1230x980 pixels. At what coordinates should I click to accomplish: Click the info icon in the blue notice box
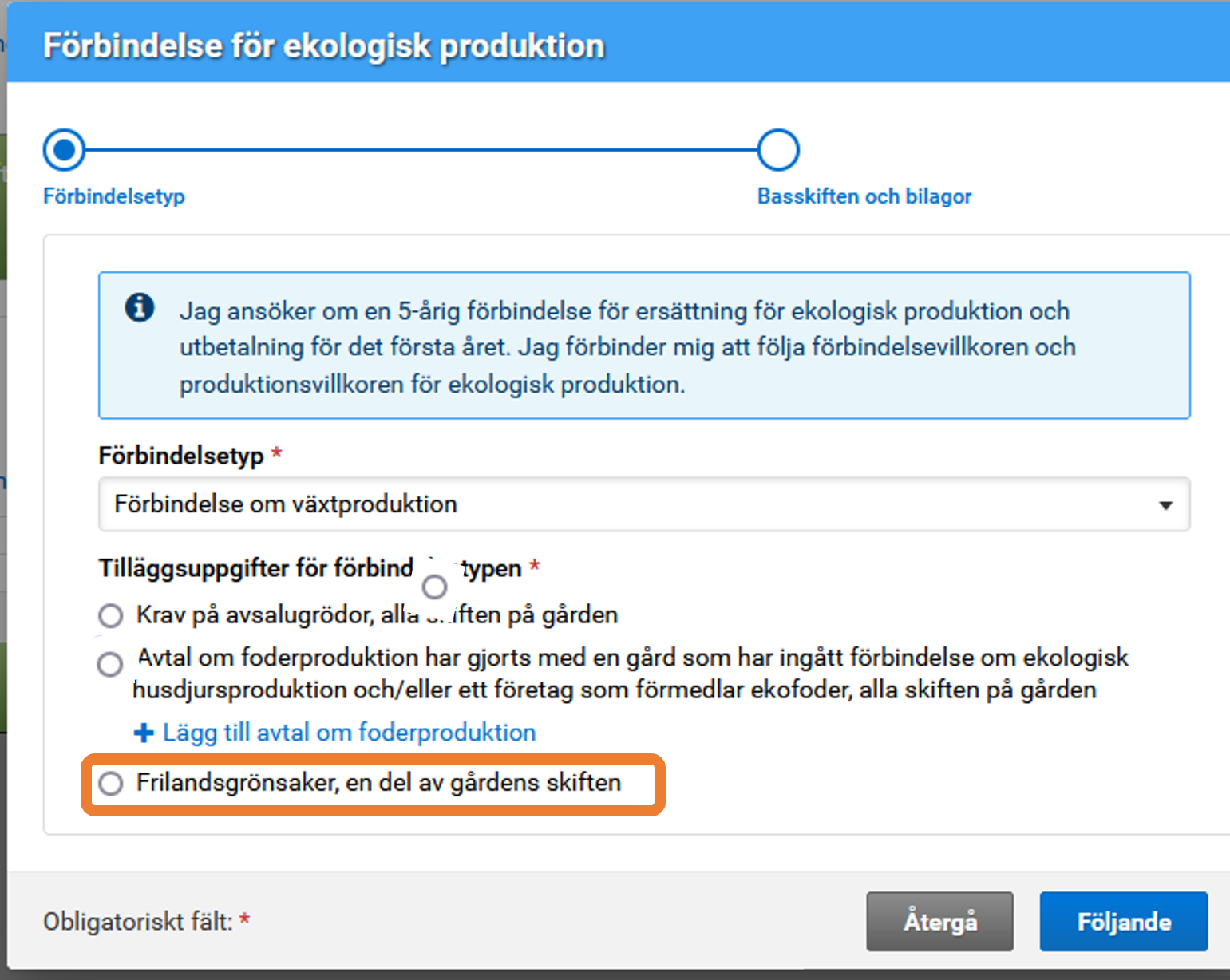(140, 307)
